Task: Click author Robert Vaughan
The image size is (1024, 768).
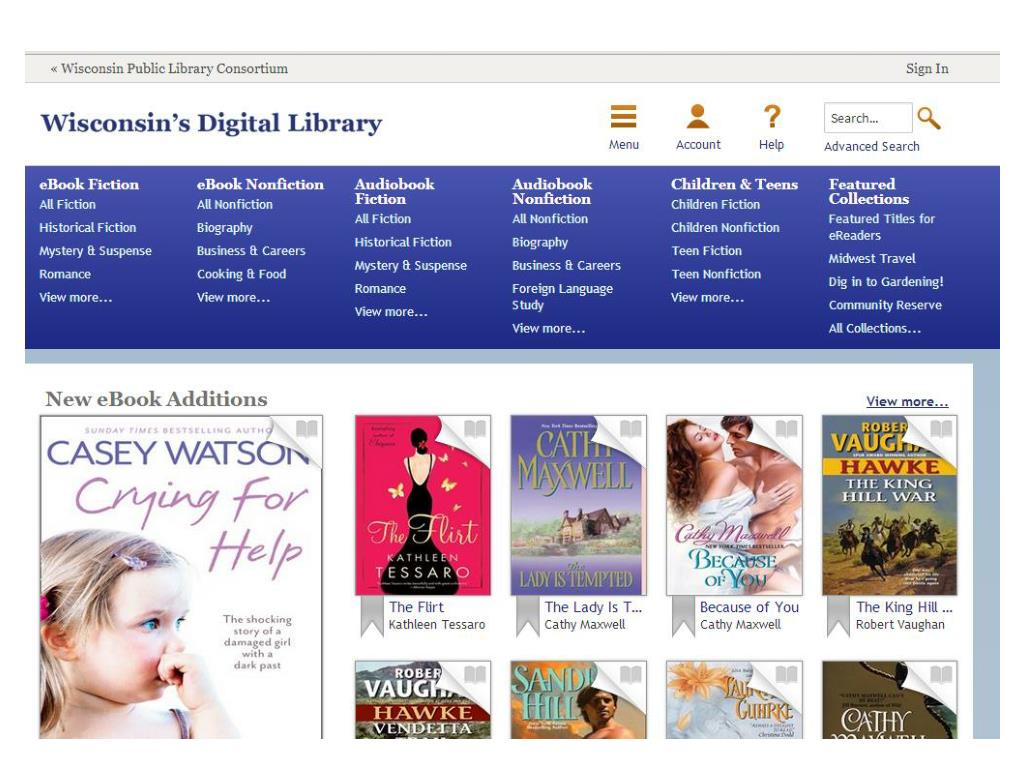Action: point(900,625)
